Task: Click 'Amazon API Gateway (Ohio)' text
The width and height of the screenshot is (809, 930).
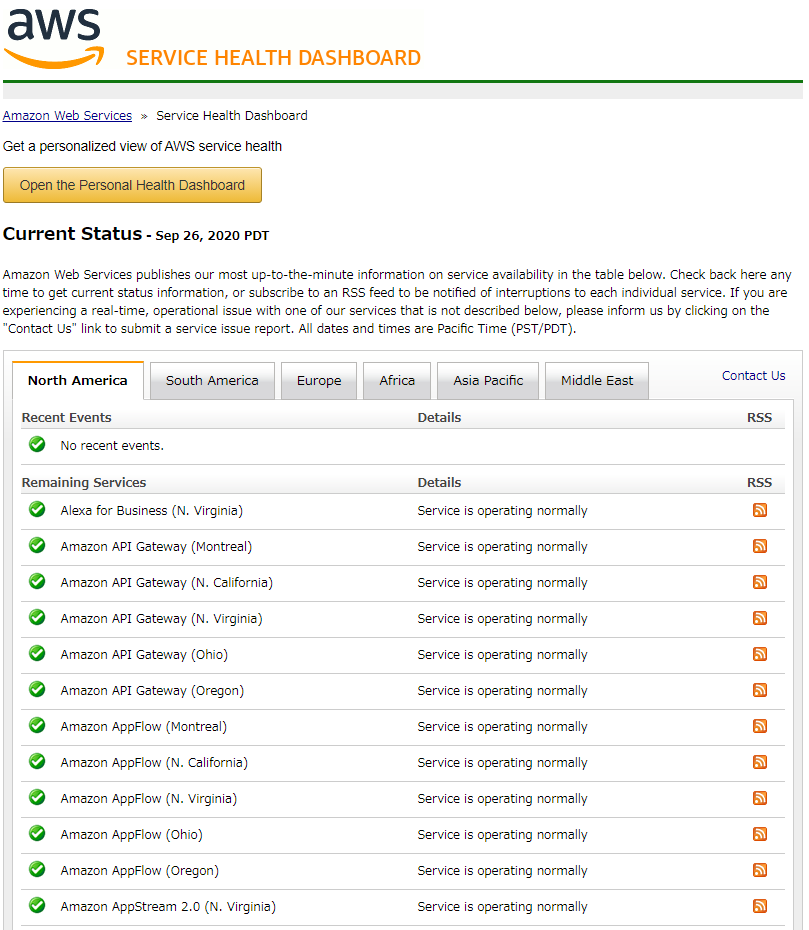Action: [144, 655]
